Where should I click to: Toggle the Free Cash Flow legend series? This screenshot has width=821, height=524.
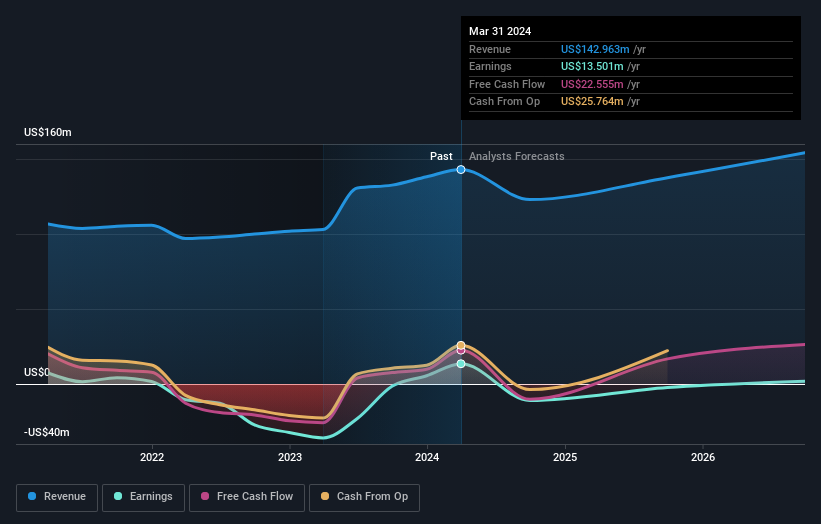click(x=247, y=497)
